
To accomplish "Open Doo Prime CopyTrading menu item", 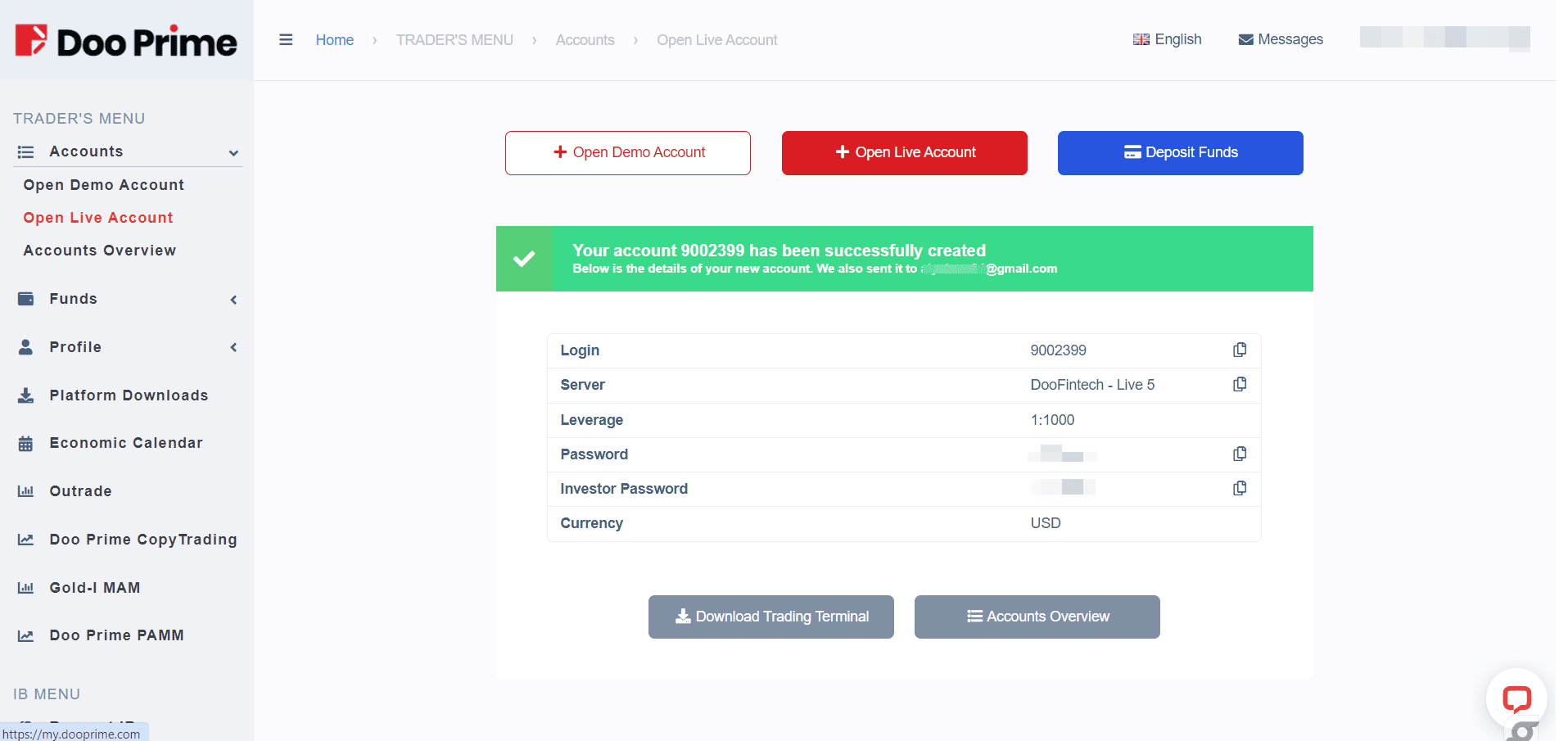I will (143, 540).
